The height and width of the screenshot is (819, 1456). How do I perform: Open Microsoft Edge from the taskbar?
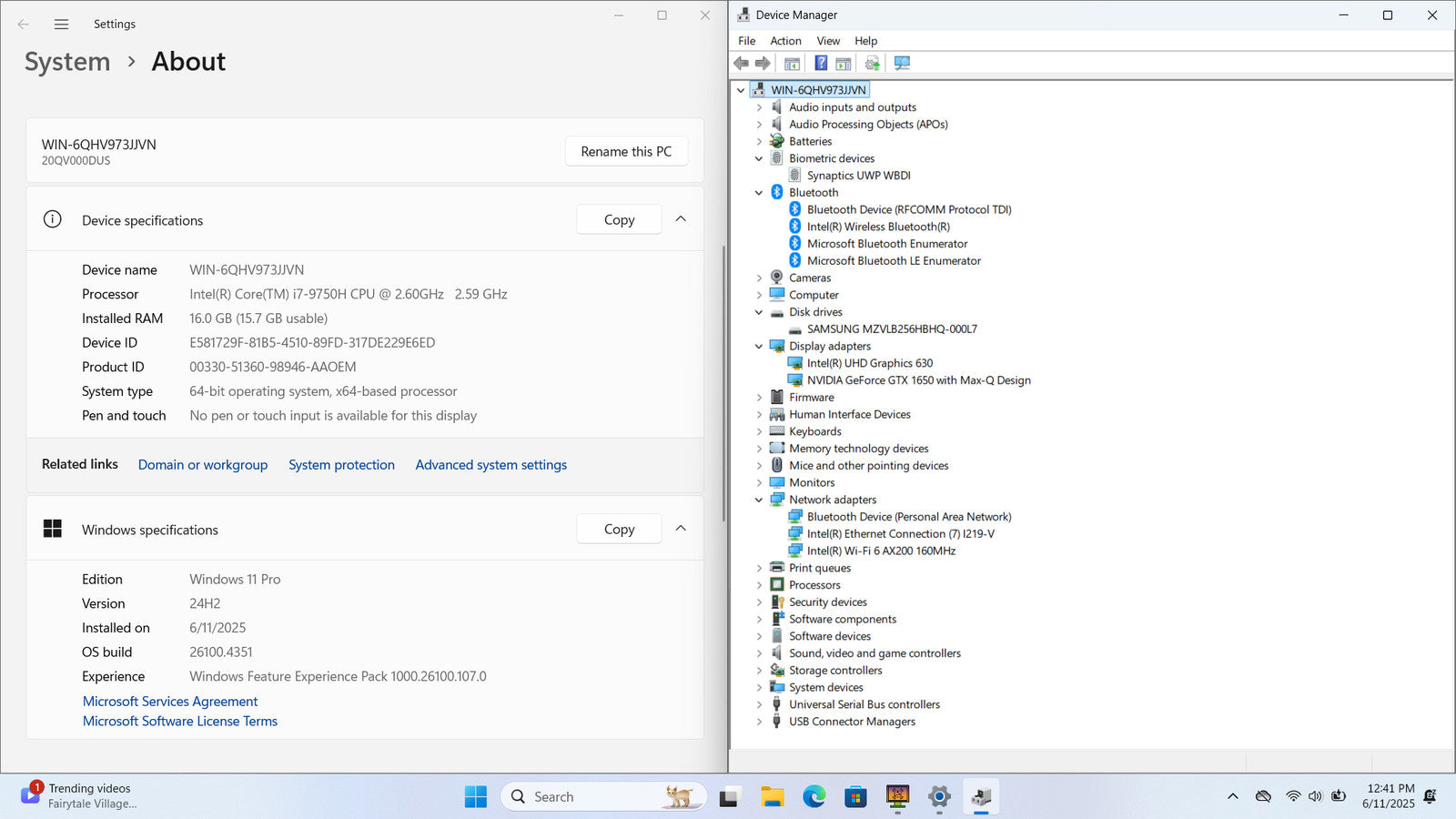pyautogui.click(x=814, y=797)
